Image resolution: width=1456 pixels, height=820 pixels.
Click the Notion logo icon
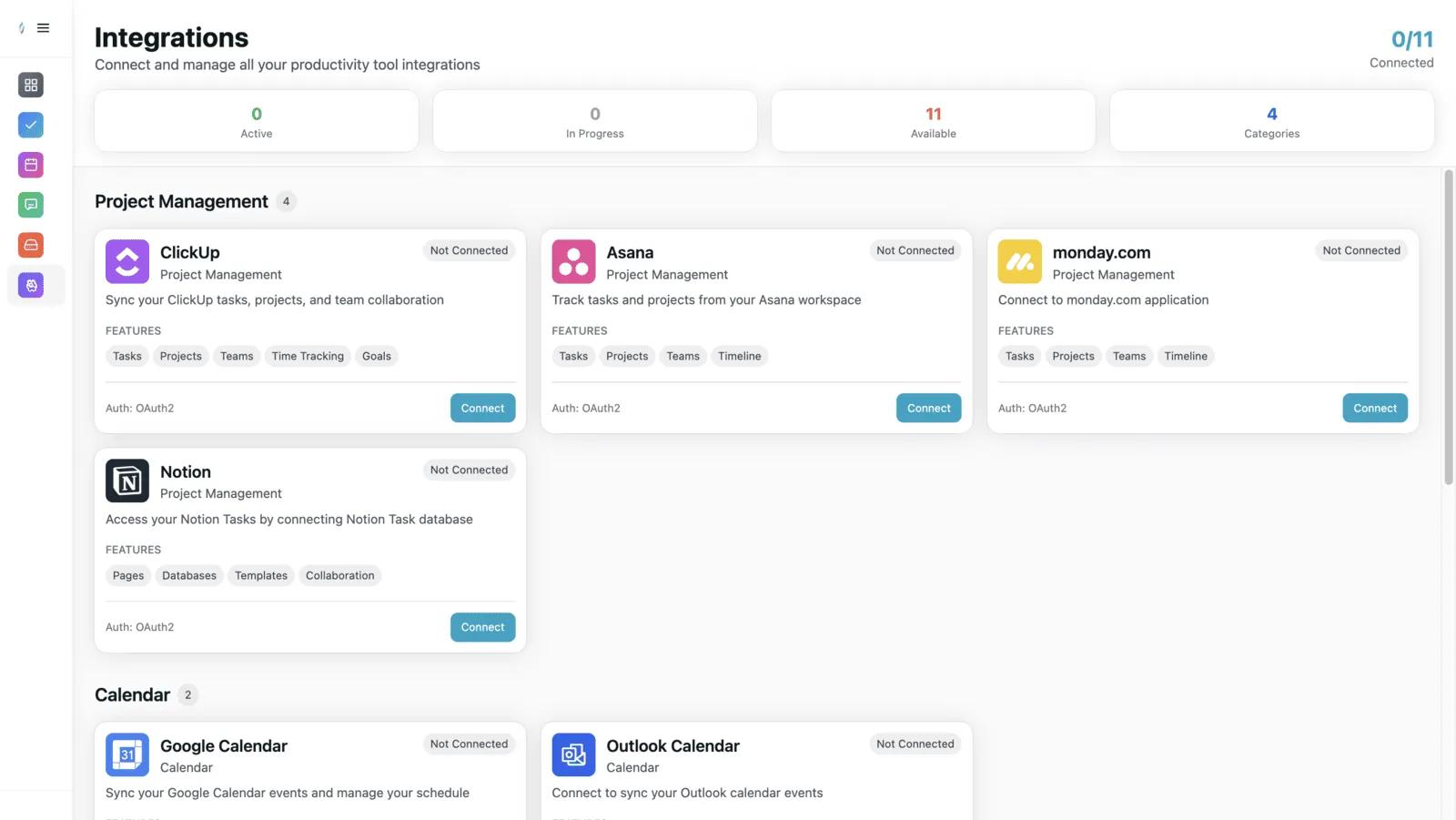pos(127,481)
